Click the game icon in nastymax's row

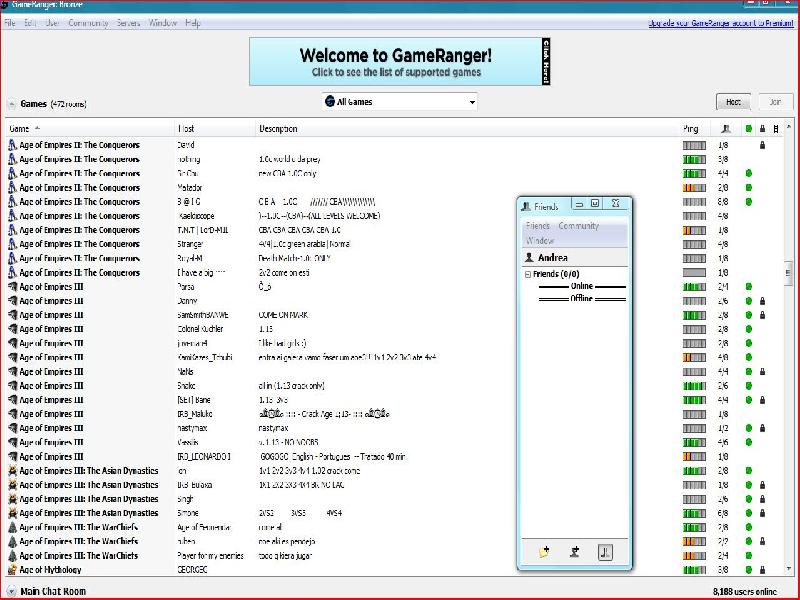point(12,428)
